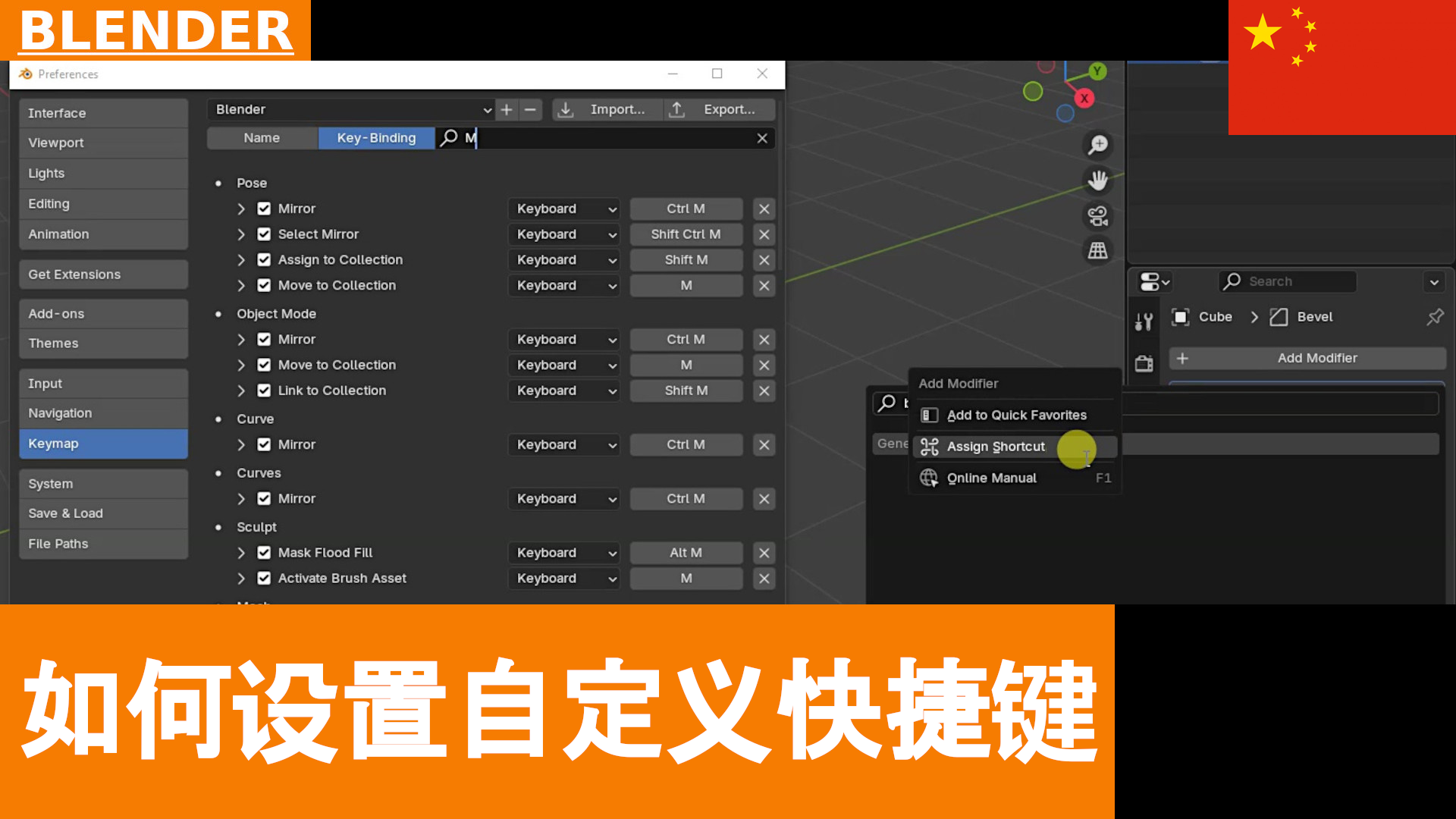Click the pin icon beside Bevel

pyautogui.click(x=1435, y=317)
